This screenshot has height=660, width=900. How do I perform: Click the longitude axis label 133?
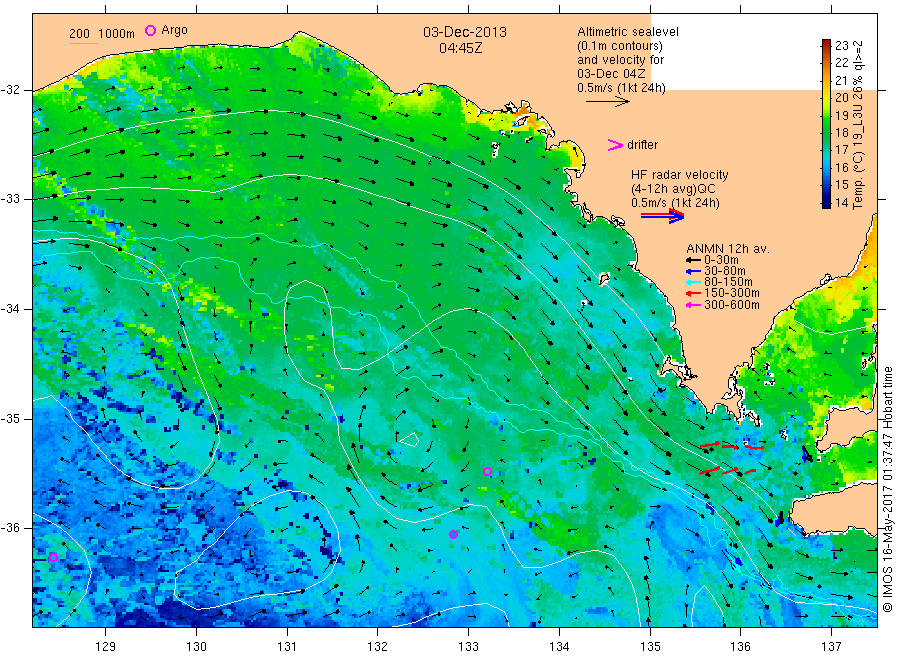tap(468, 647)
